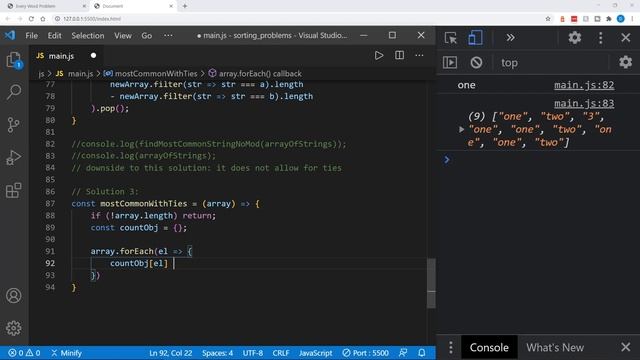
Task: Open the Accounts menu icon
Action: point(14,296)
